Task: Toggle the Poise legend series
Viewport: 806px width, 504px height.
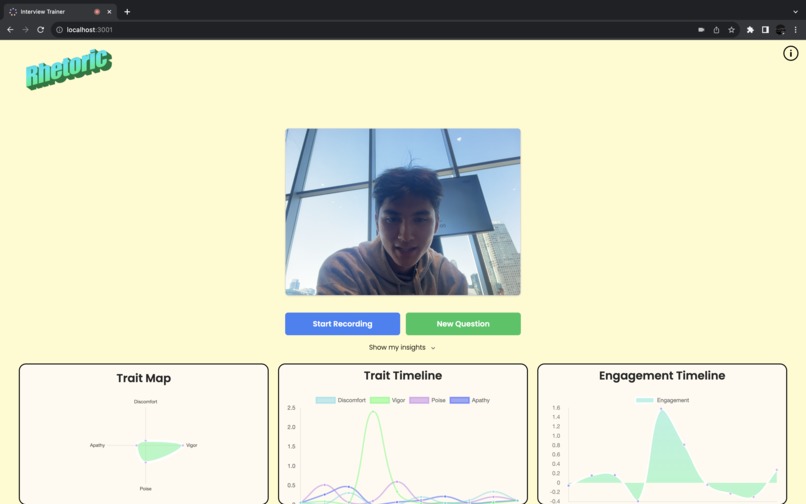Action: click(x=427, y=400)
